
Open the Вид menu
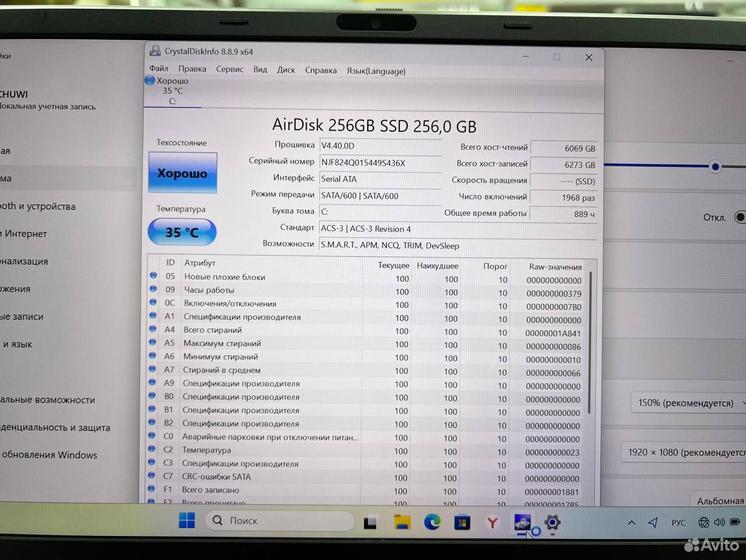pyautogui.click(x=260, y=69)
